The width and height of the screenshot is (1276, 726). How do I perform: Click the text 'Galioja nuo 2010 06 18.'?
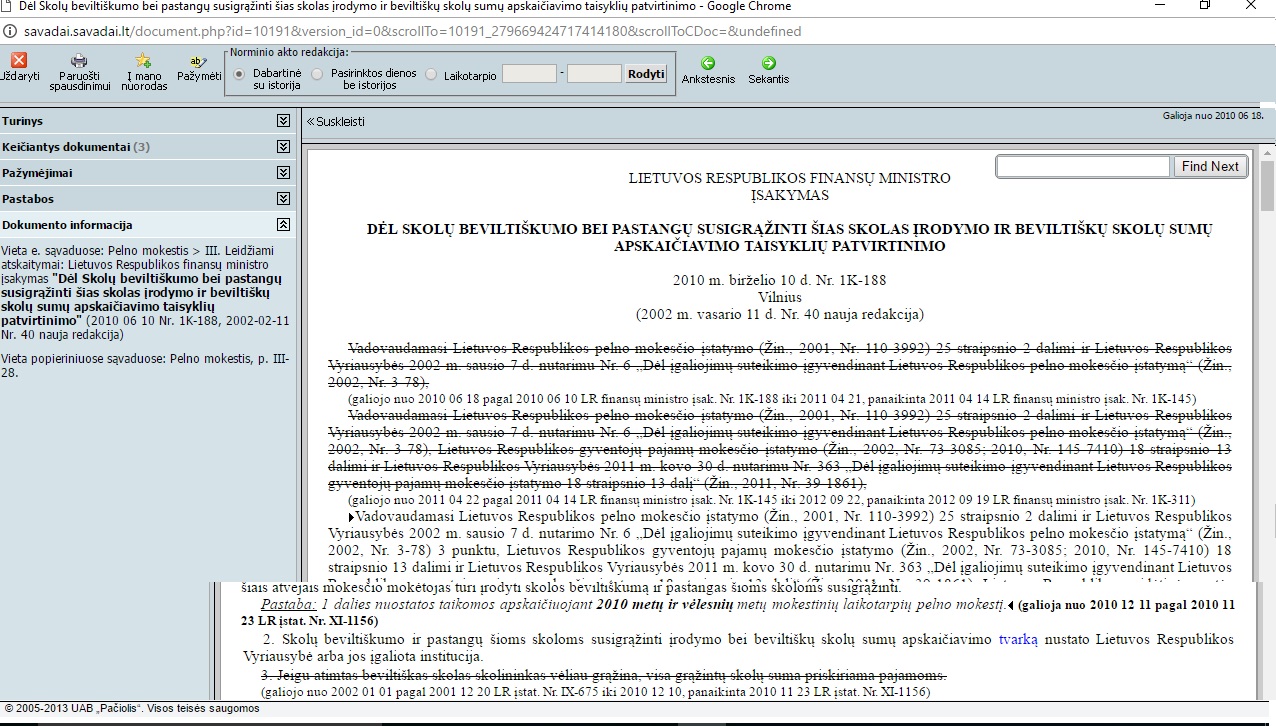coord(1213,116)
